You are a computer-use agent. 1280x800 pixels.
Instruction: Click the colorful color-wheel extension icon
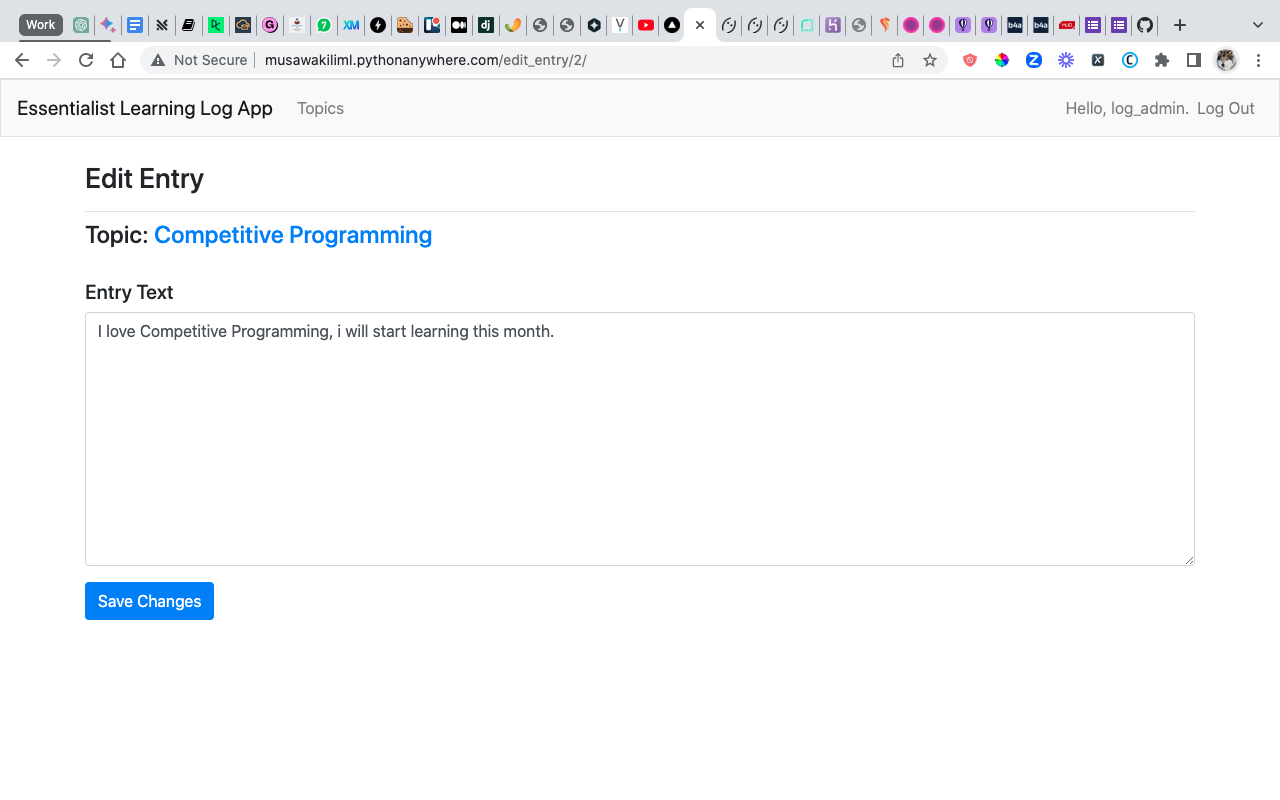point(1001,60)
